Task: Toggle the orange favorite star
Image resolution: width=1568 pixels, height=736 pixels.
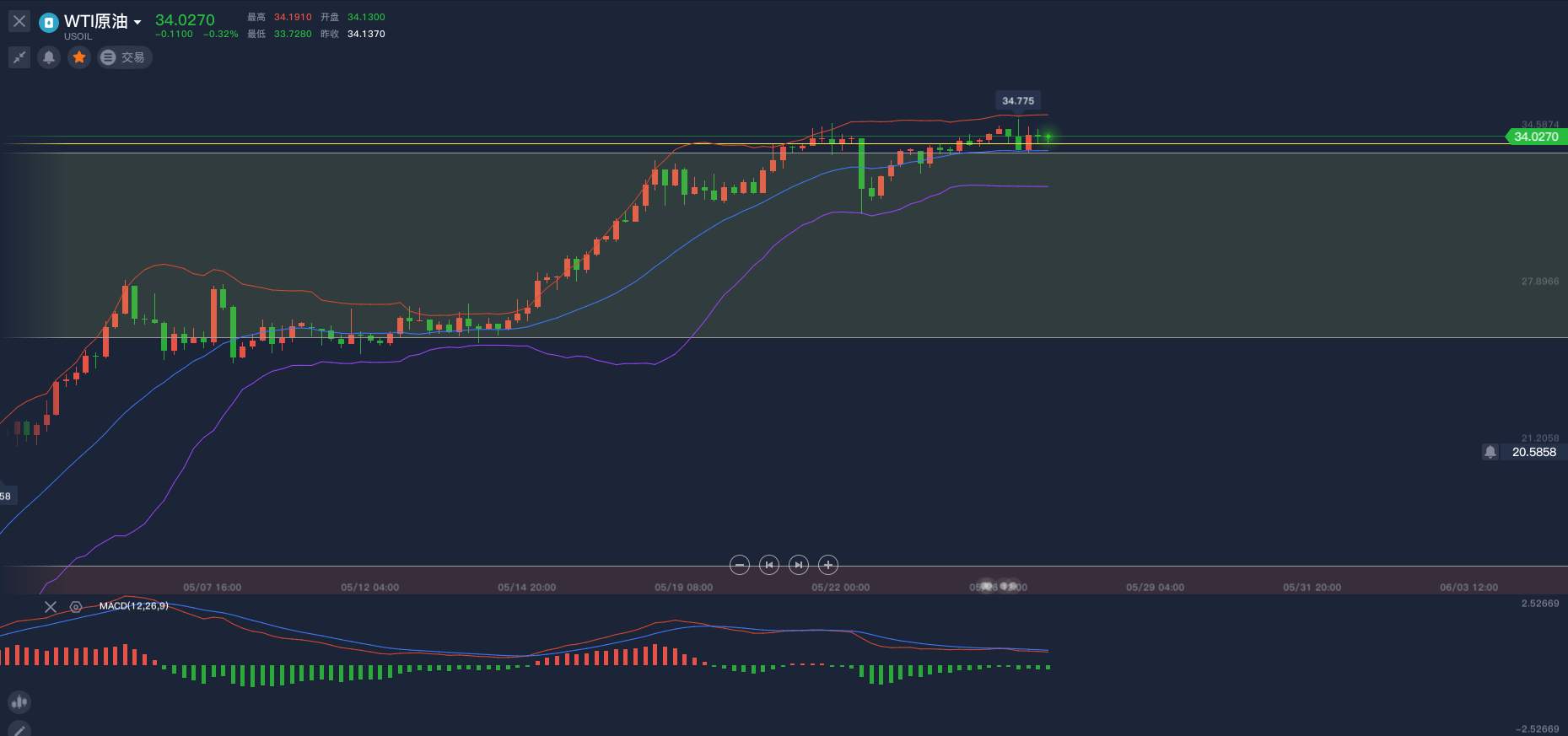Action: point(79,57)
